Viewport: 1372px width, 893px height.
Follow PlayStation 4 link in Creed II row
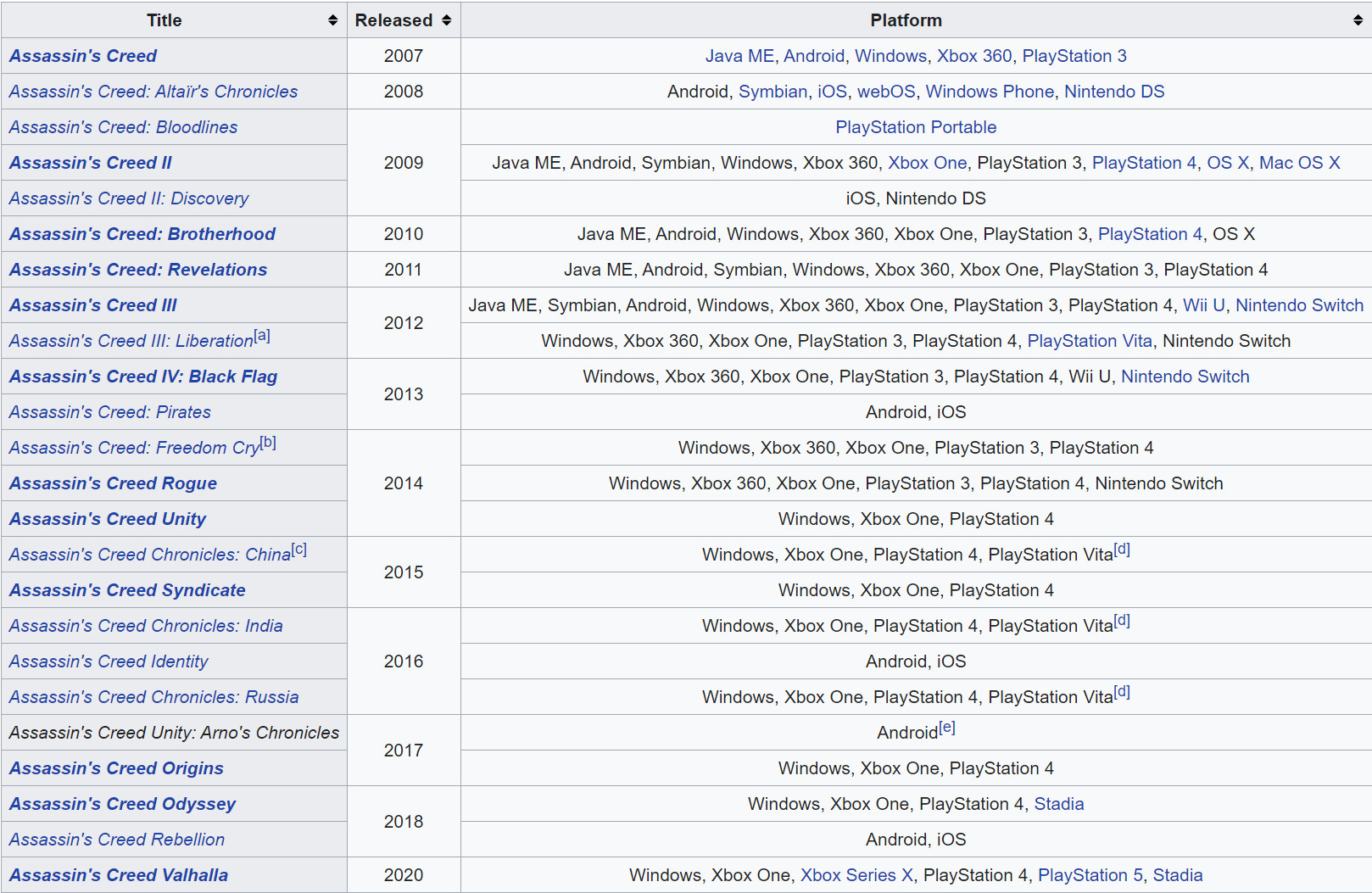coord(1145,163)
